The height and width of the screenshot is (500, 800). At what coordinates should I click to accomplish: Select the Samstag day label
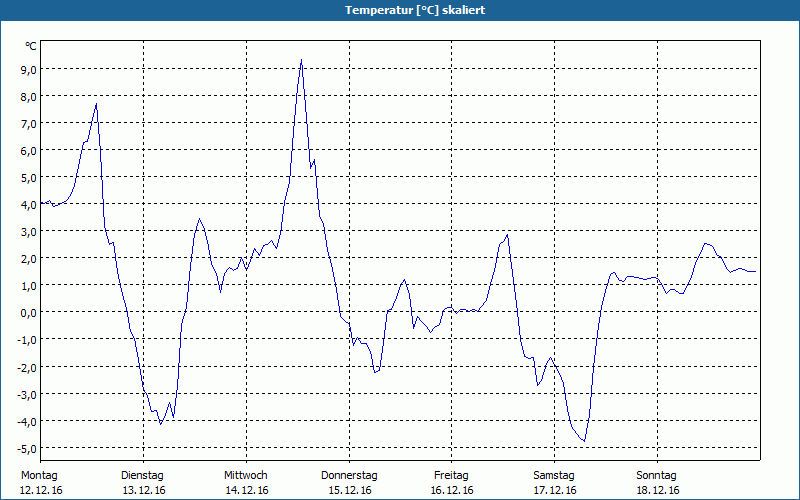[x=554, y=476]
